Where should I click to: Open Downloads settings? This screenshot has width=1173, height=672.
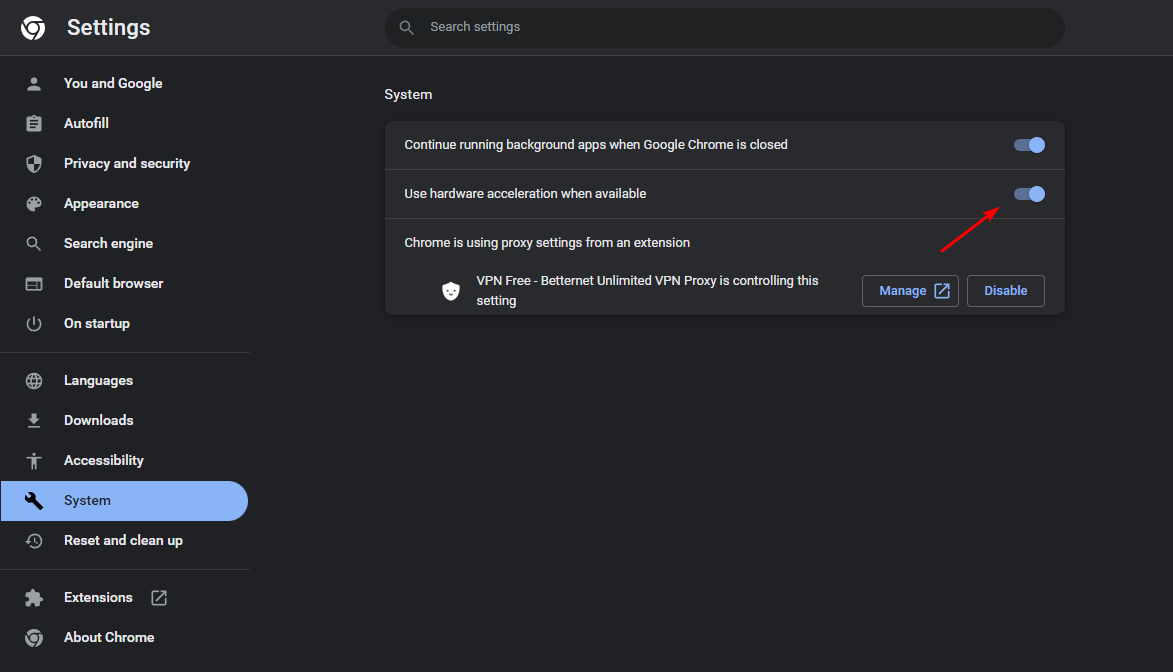pos(124,421)
